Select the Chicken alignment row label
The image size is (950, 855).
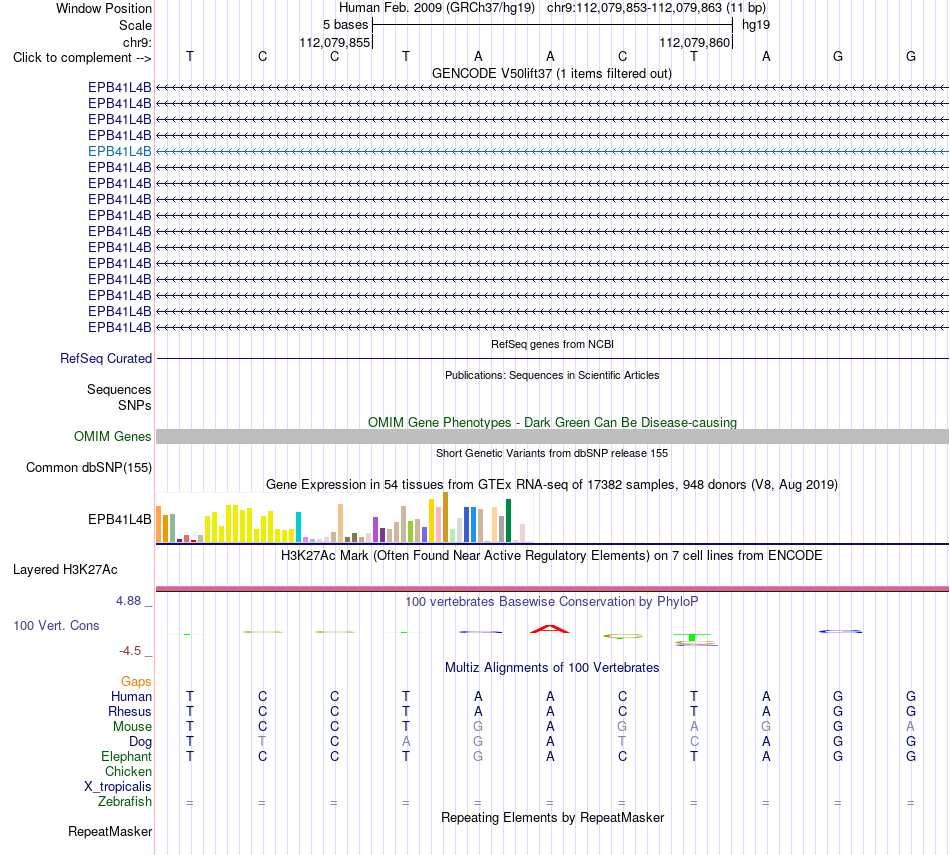tap(128, 771)
